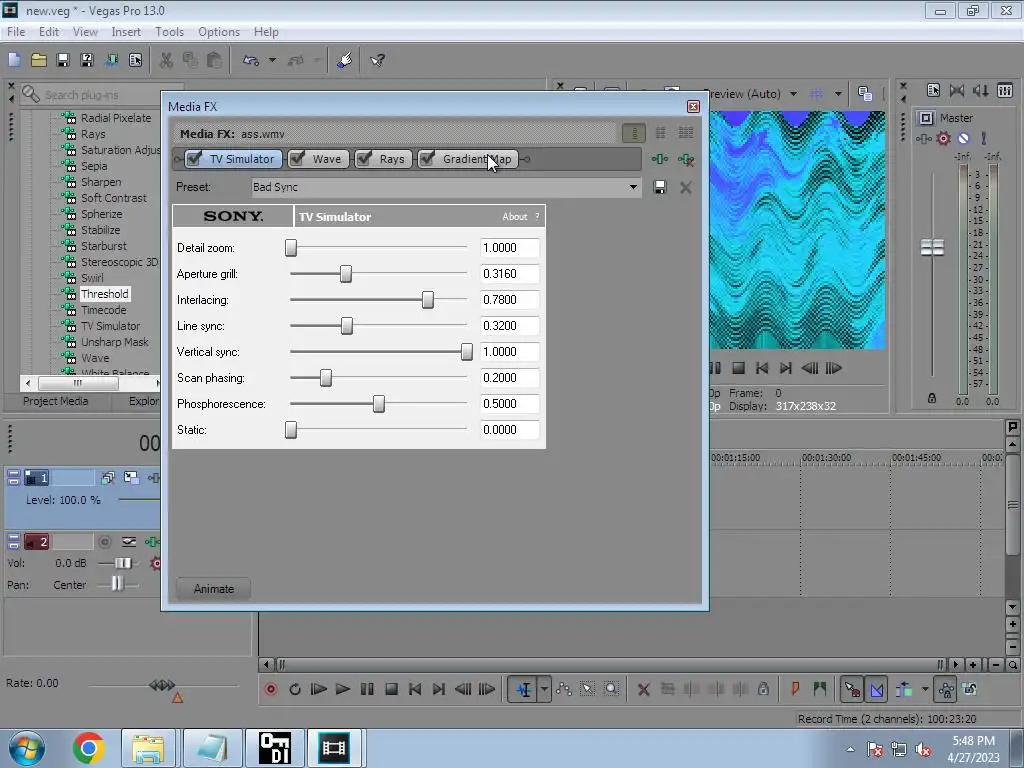Viewport: 1024px width, 768px height.
Task: Open the Edit menu
Action: [x=48, y=31]
